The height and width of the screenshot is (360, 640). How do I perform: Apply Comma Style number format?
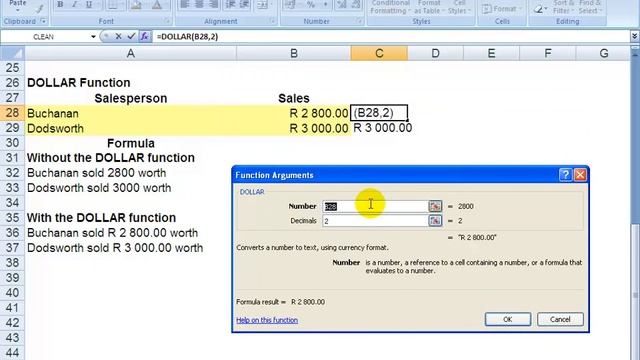325,4
